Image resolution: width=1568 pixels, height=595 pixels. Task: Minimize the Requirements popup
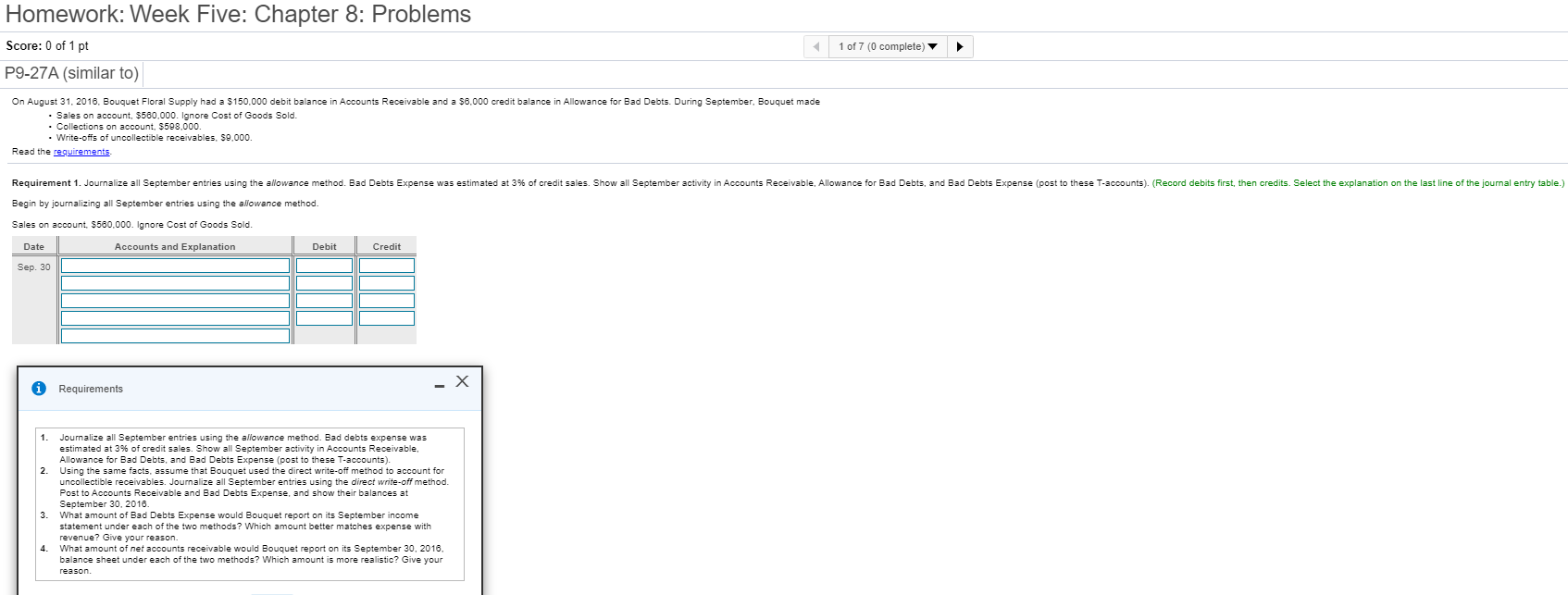point(440,386)
